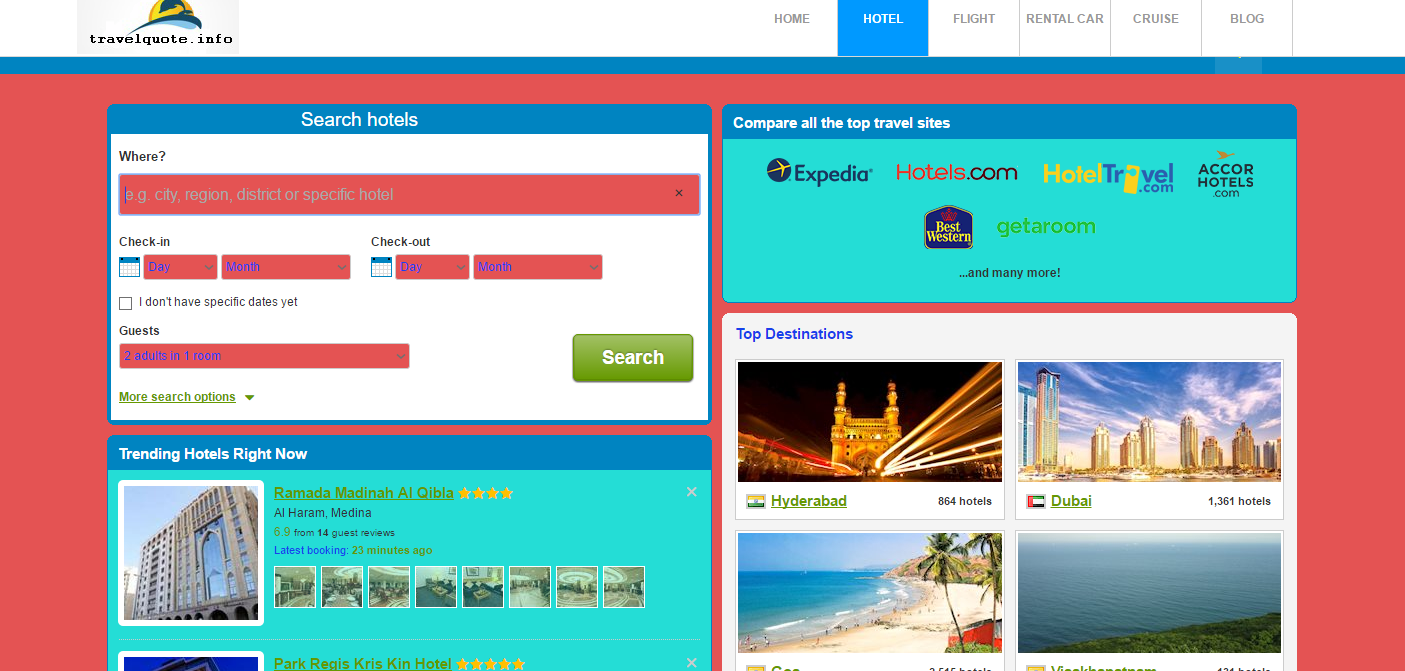Image resolution: width=1405 pixels, height=671 pixels.
Task: Open the check-out Month dropdown
Action: pyautogui.click(x=537, y=266)
